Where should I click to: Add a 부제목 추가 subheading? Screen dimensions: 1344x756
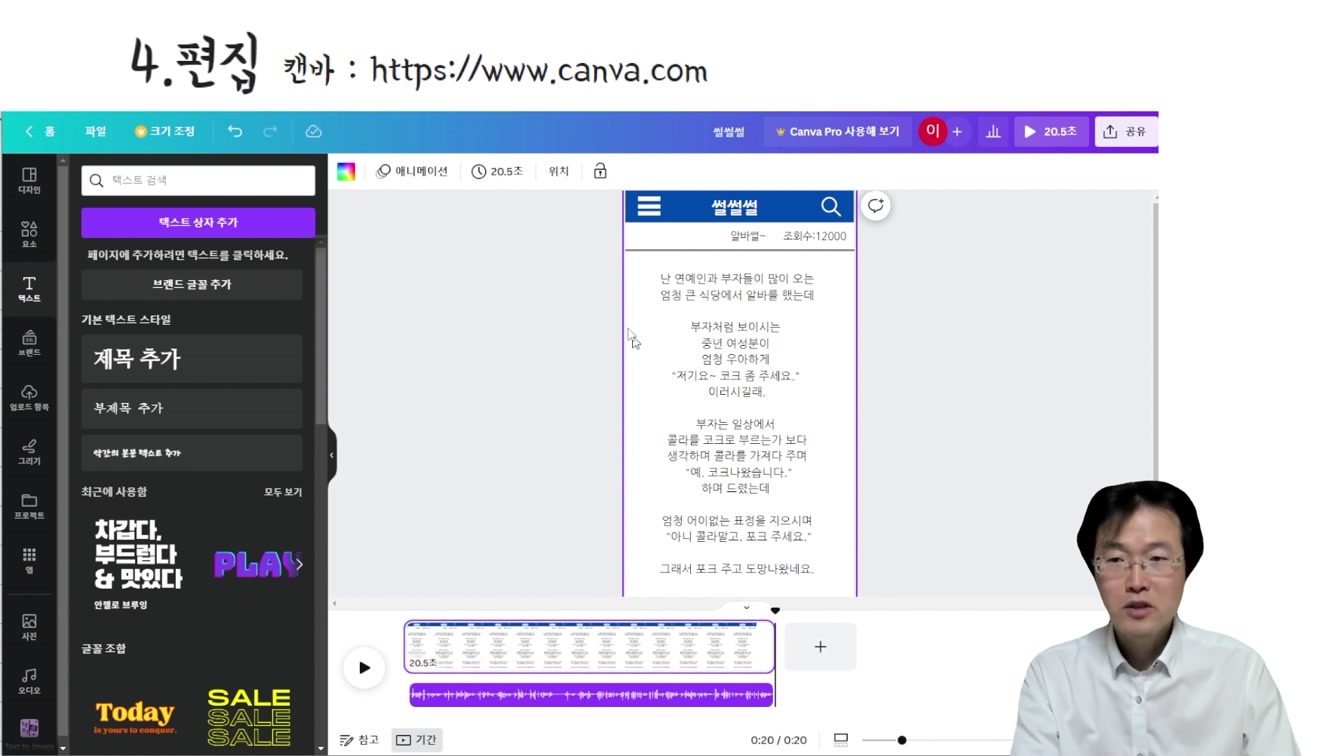click(x=192, y=408)
